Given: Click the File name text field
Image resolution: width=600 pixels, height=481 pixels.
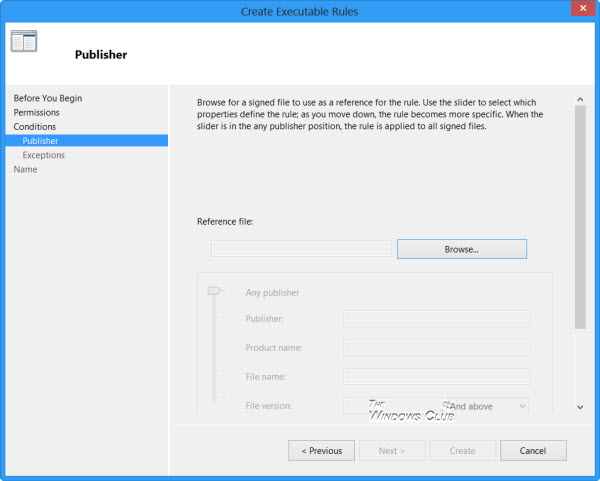Looking at the screenshot, I should pyautogui.click(x=436, y=377).
